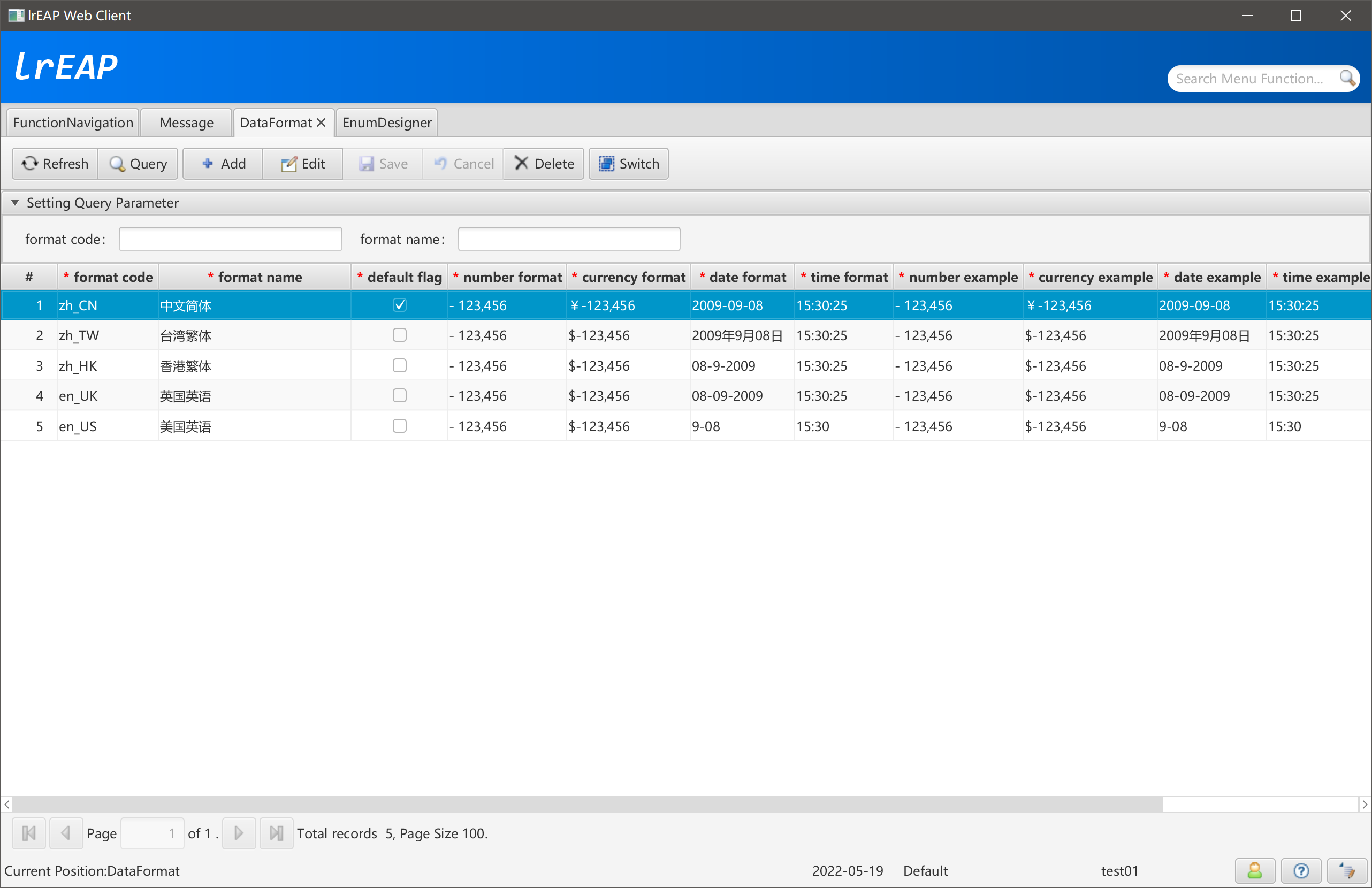Click the format code input field
1372x888 pixels.
[x=231, y=239]
